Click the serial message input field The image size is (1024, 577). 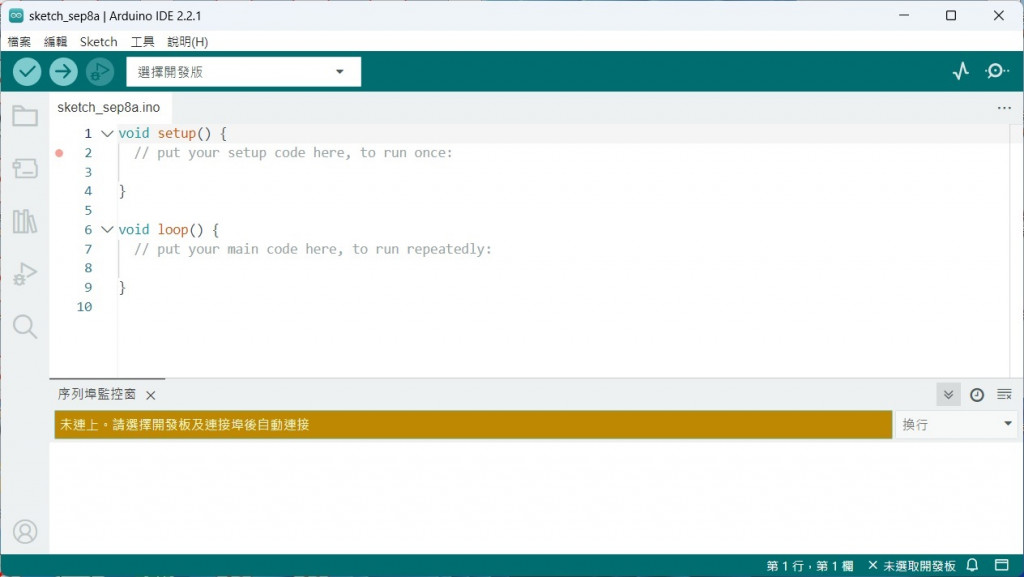click(x=473, y=425)
